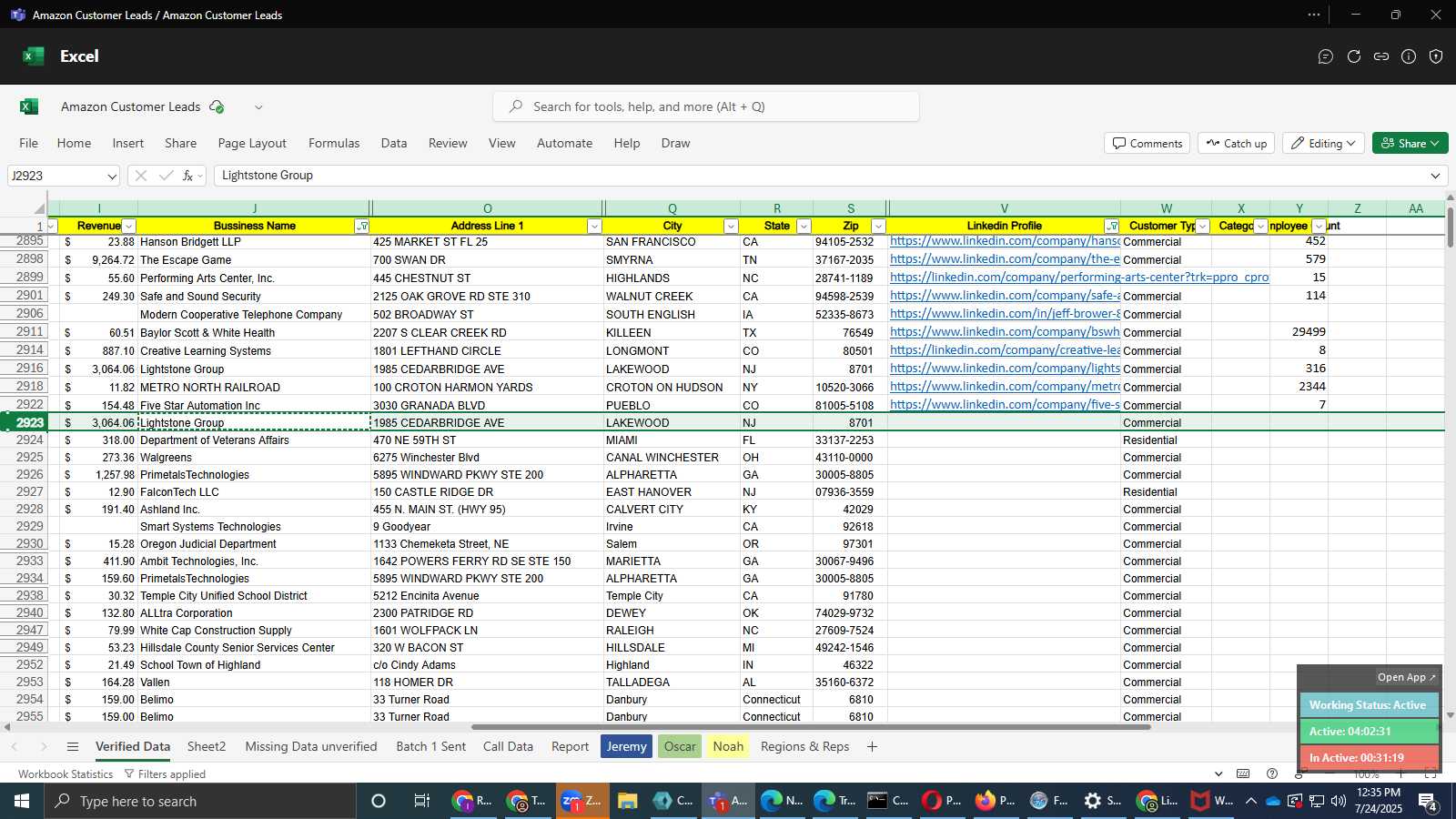Click the green Share button
The width and height of the screenshot is (1456, 819).
pyautogui.click(x=1410, y=143)
